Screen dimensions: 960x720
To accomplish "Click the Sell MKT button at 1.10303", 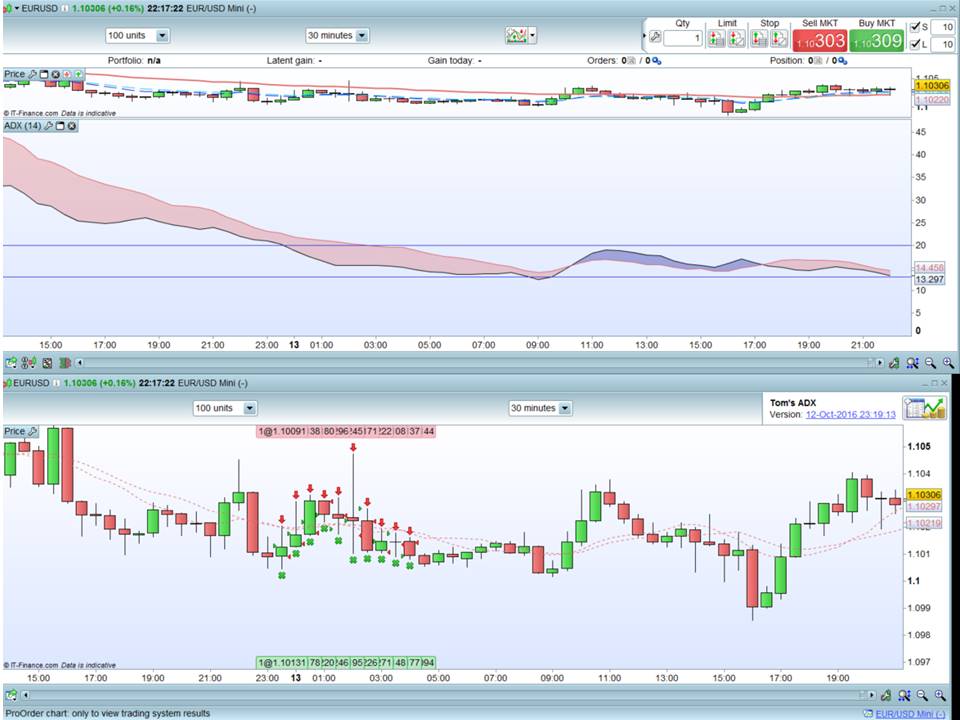I will point(820,40).
